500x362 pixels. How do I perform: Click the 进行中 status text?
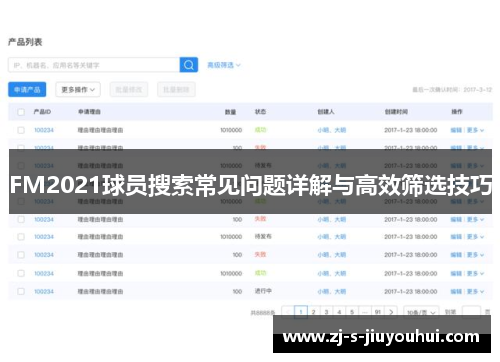click(263, 291)
